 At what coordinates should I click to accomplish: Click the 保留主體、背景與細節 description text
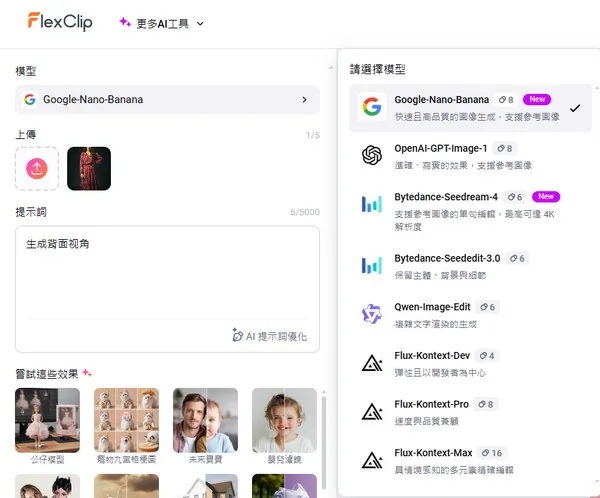(440, 275)
